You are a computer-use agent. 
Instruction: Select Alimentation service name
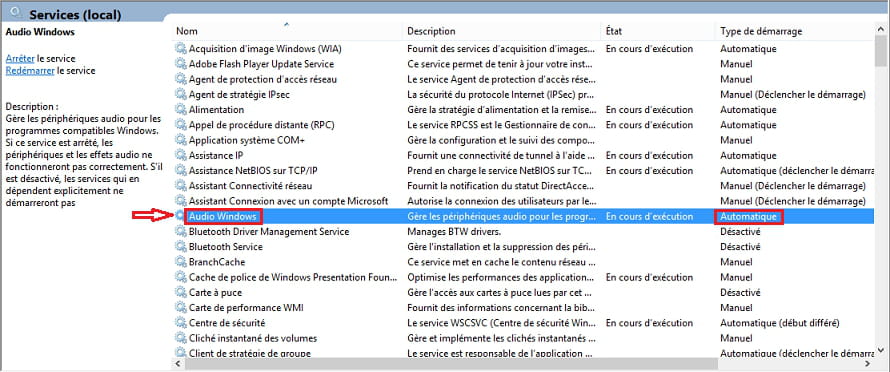pyautogui.click(x=216, y=109)
